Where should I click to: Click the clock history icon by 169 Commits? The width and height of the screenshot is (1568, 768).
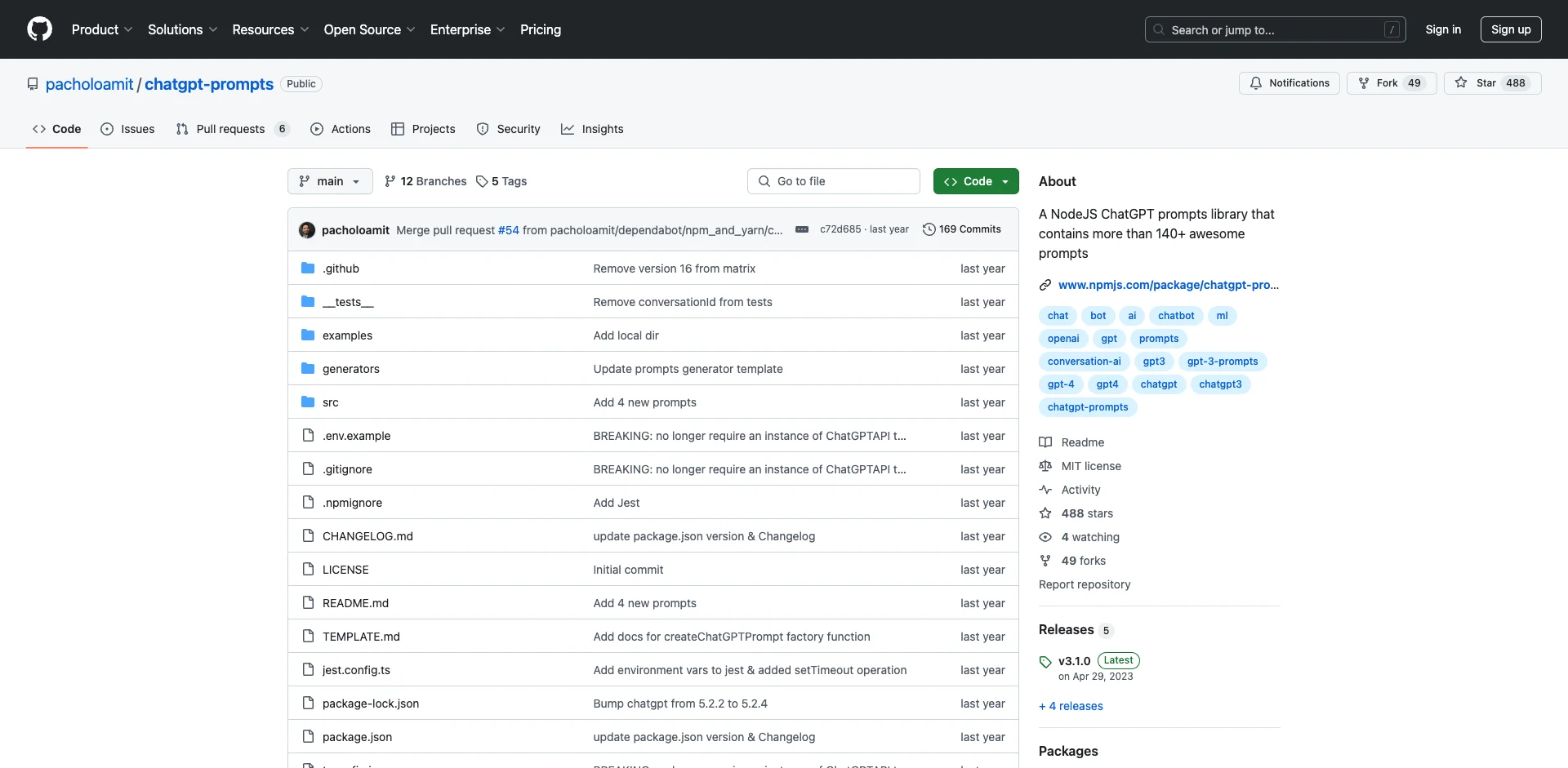click(x=929, y=229)
